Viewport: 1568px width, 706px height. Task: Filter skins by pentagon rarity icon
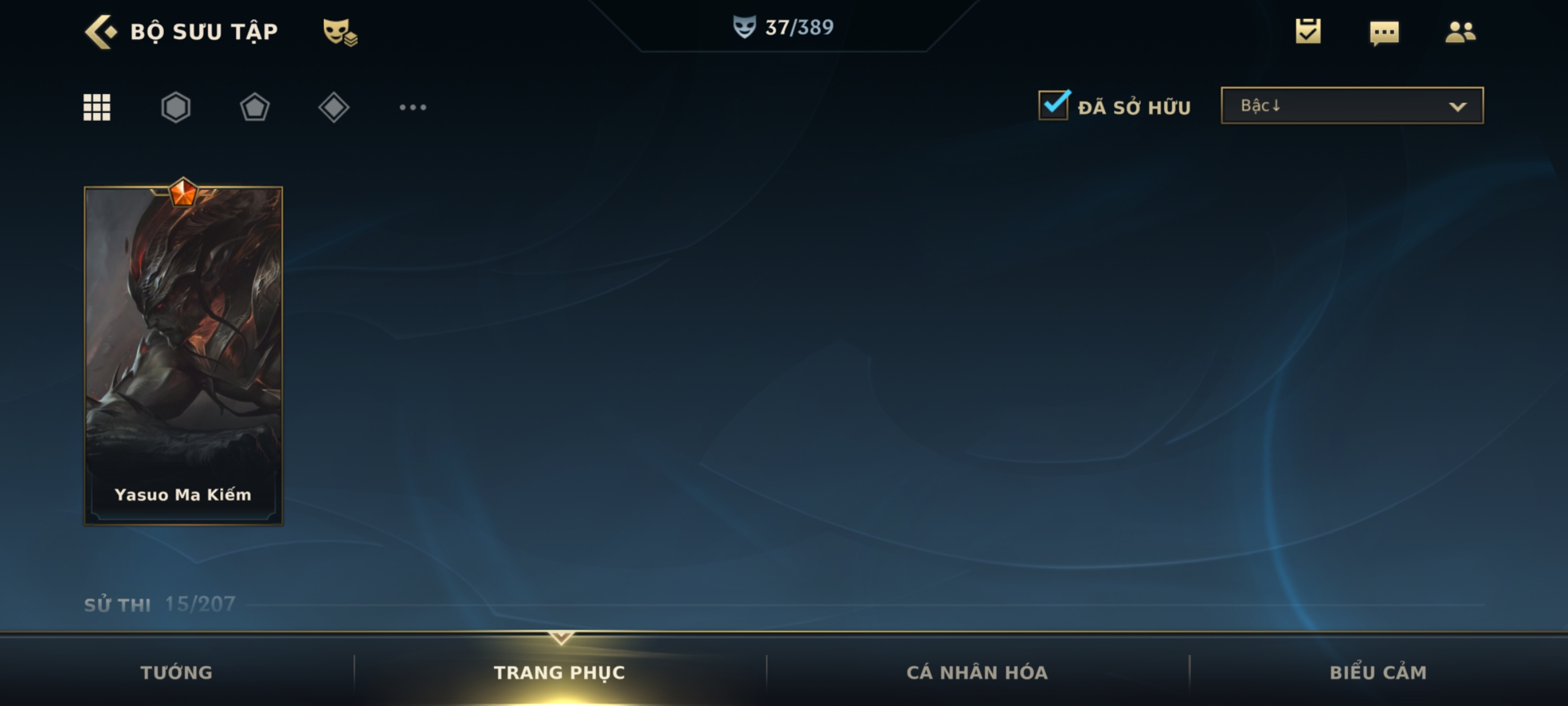click(255, 107)
